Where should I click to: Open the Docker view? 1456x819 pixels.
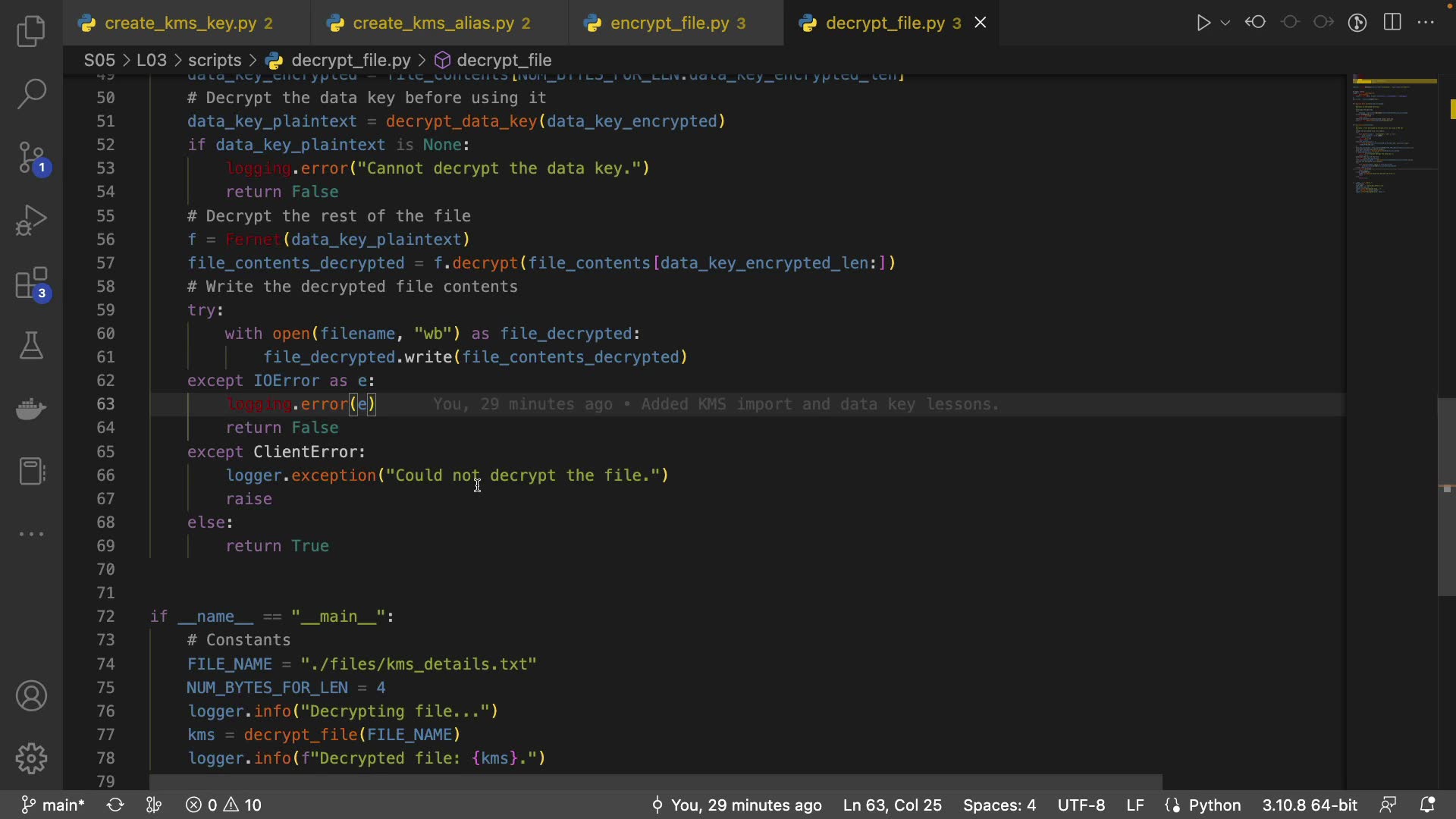(31, 409)
